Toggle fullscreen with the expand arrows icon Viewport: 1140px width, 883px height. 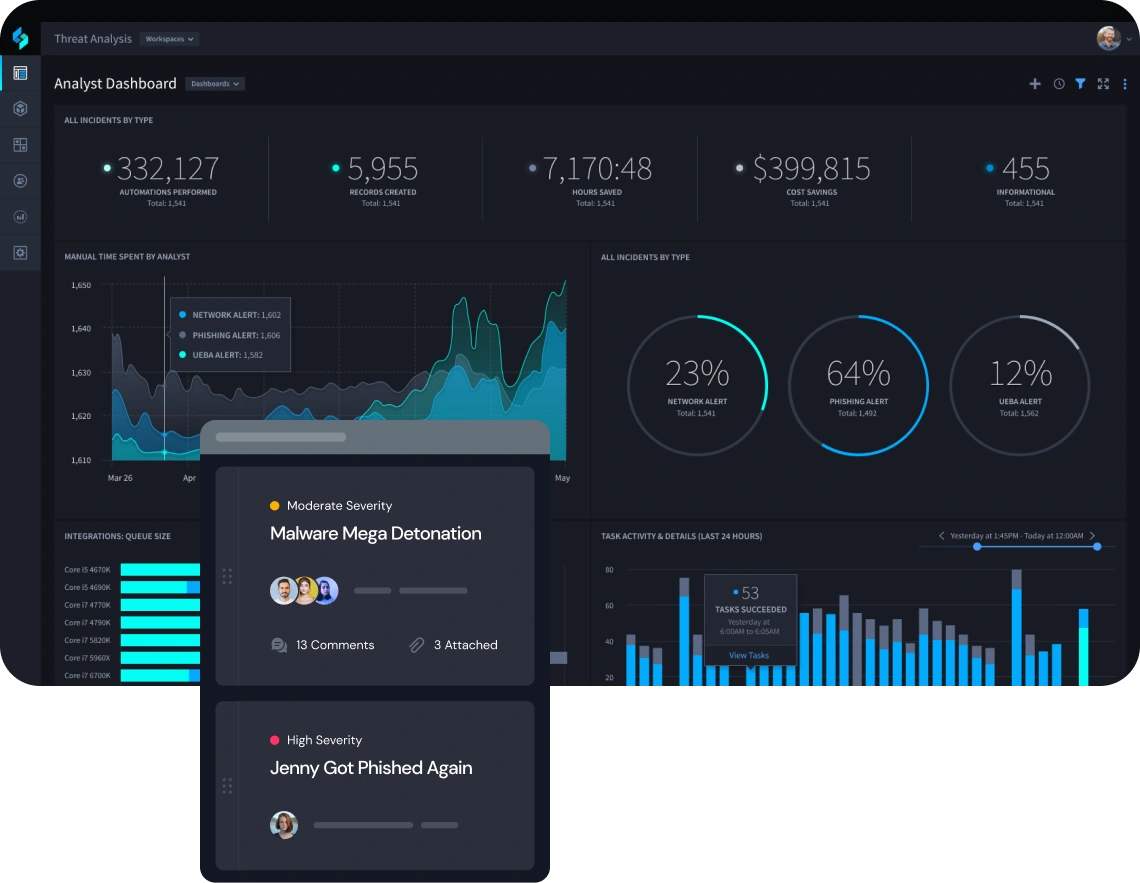point(1103,84)
